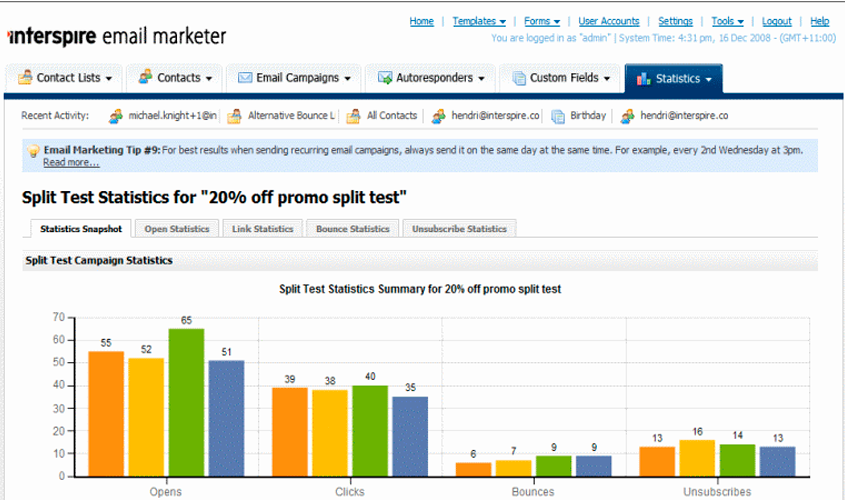Click the Statistics chart icon
Image resolution: width=845 pixels, height=500 pixels.
pos(643,78)
